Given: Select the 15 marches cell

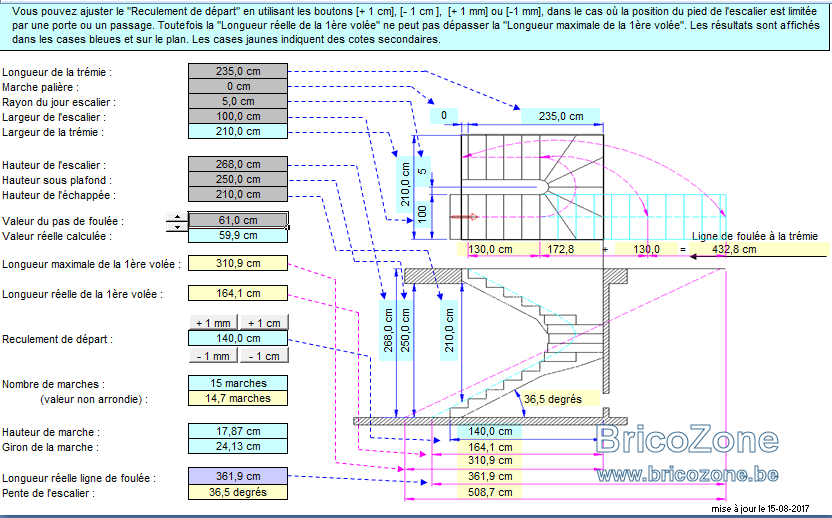Looking at the screenshot, I should [238, 383].
